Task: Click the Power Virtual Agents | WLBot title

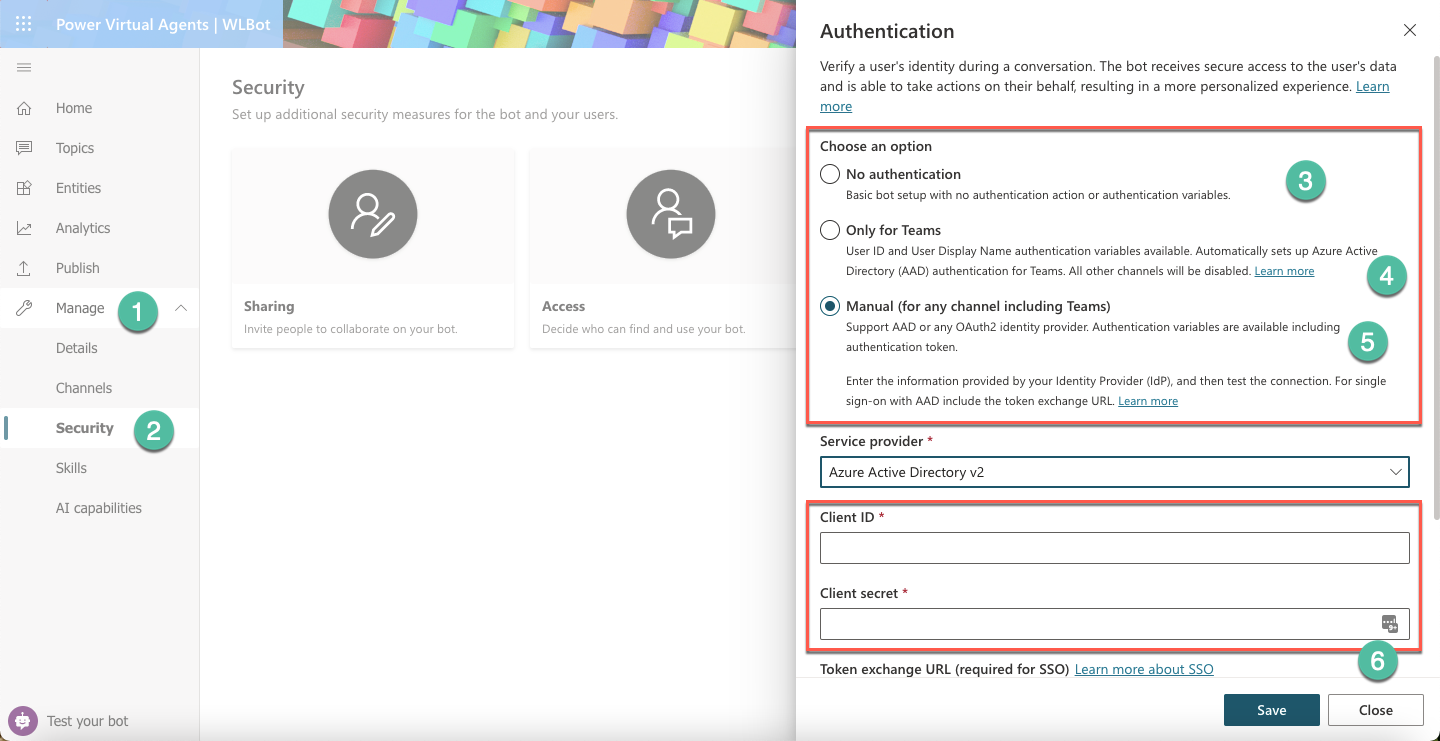Action: tap(163, 24)
